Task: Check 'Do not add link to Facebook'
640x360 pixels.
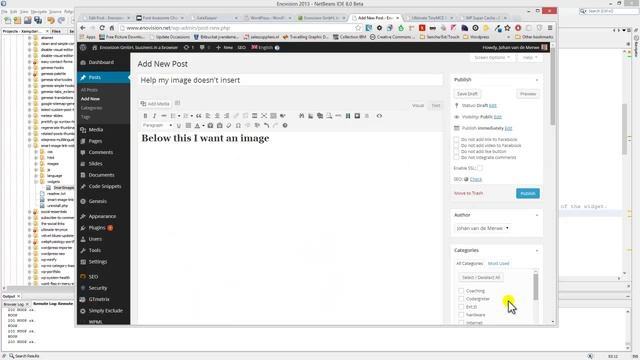Action: [456, 140]
